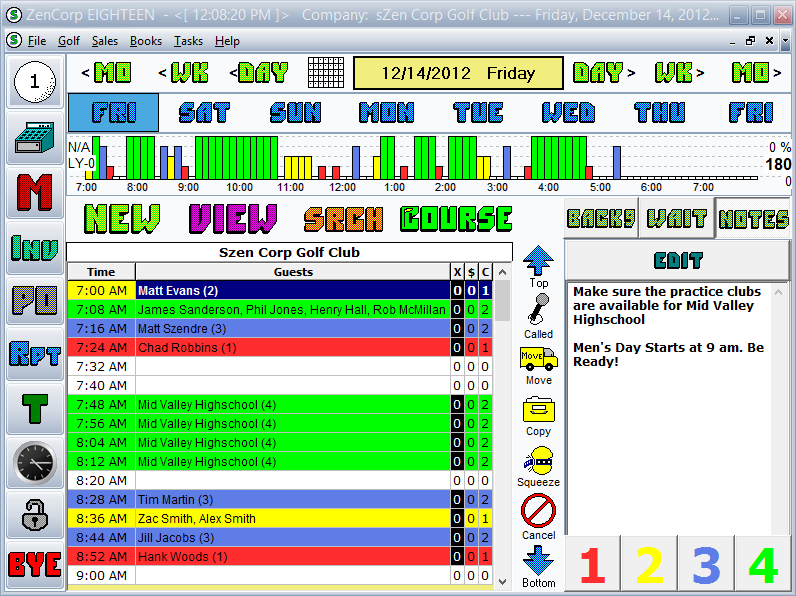Click the calendar grid icon
796x596 pixels.
[x=325, y=73]
